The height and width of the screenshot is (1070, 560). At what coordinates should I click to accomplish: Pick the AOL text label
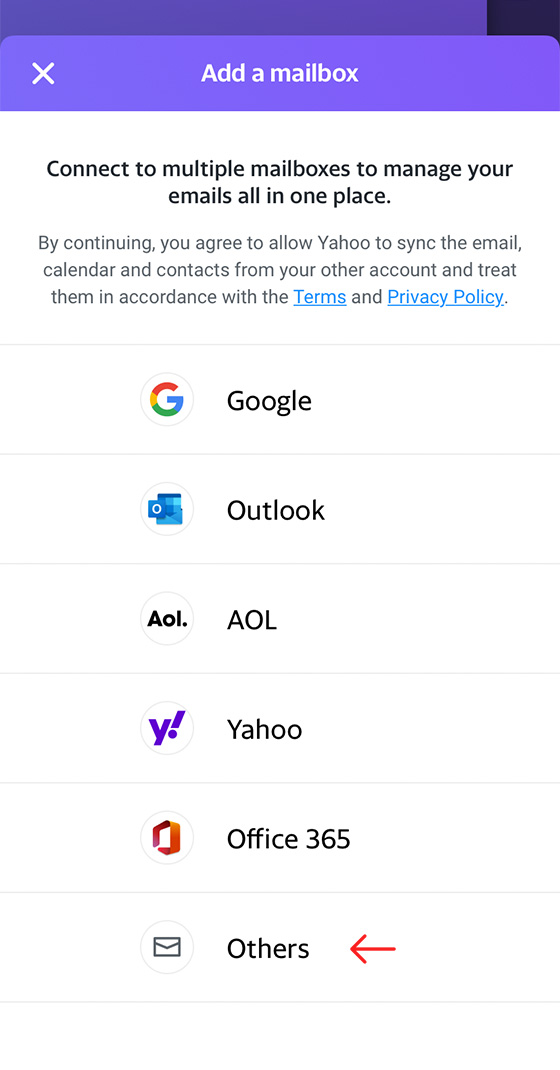(252, 620)
